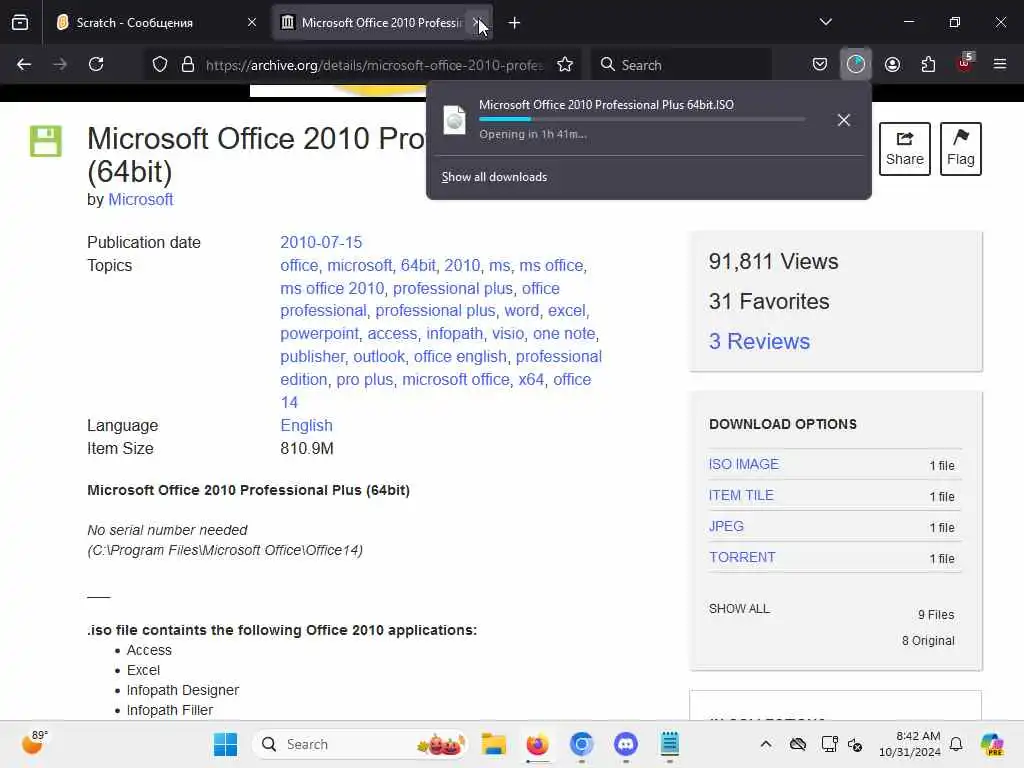
Task: Open a new tab
Action: [515, 23]
